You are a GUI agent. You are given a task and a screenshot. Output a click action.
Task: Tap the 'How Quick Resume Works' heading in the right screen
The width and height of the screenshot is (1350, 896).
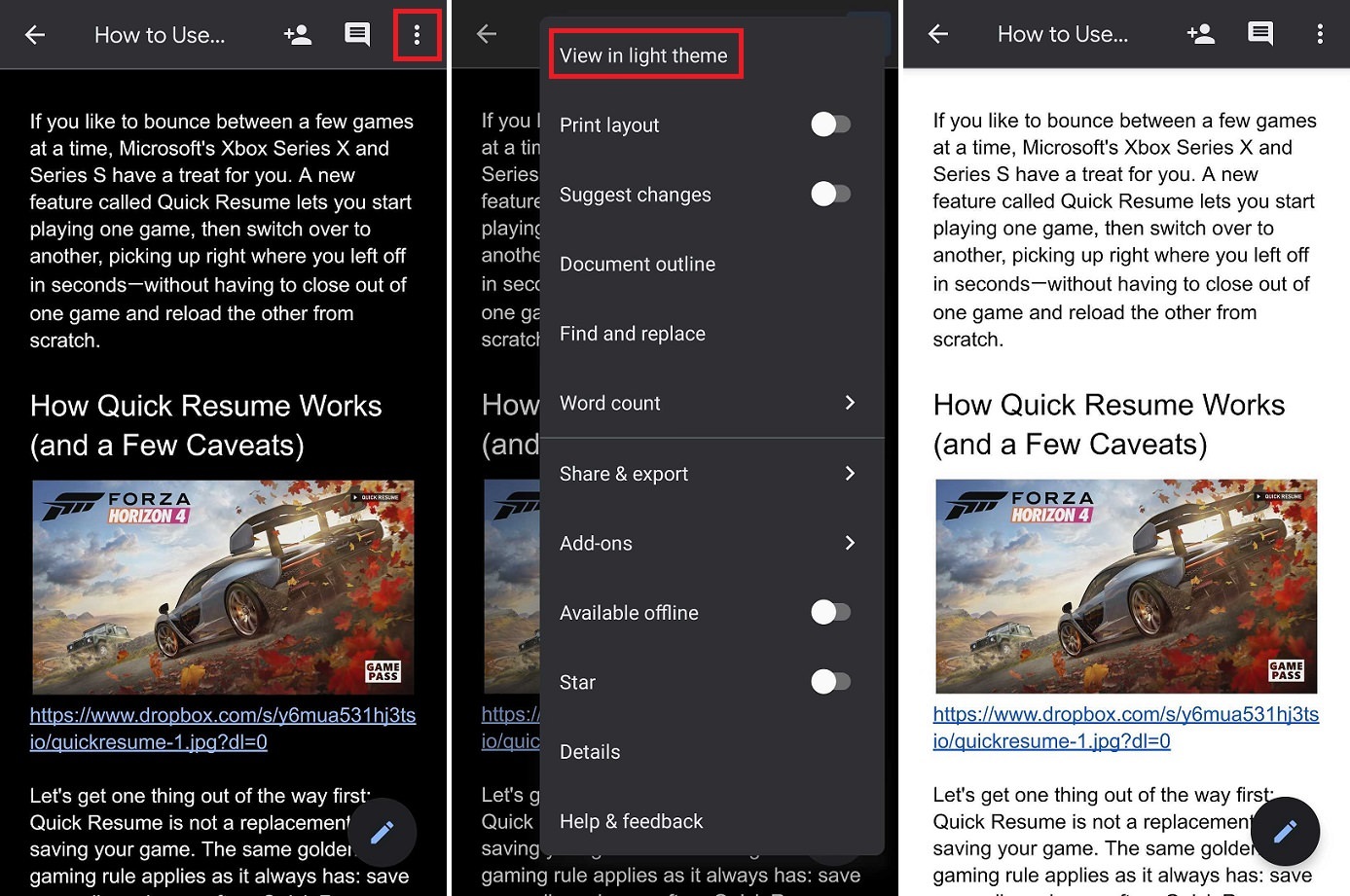point(1109,424)
